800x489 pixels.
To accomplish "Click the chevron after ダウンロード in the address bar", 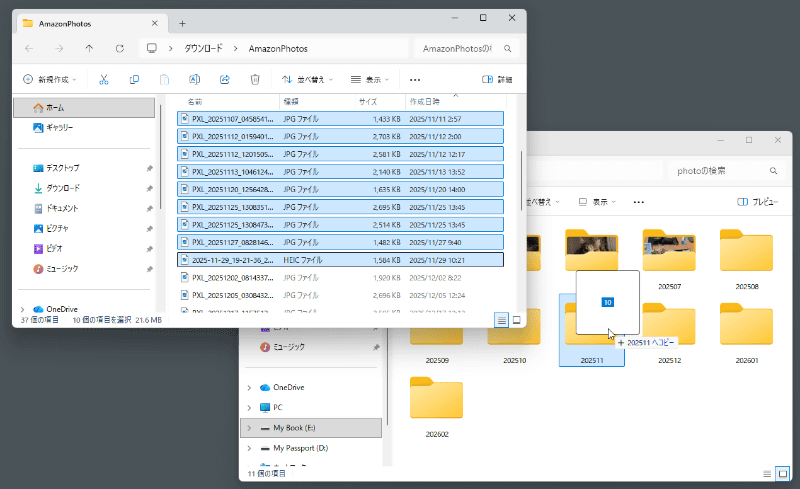I will (x=235, y=48).
